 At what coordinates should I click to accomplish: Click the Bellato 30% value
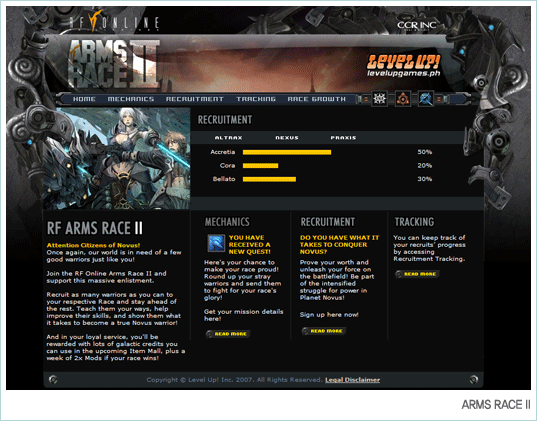425,179
